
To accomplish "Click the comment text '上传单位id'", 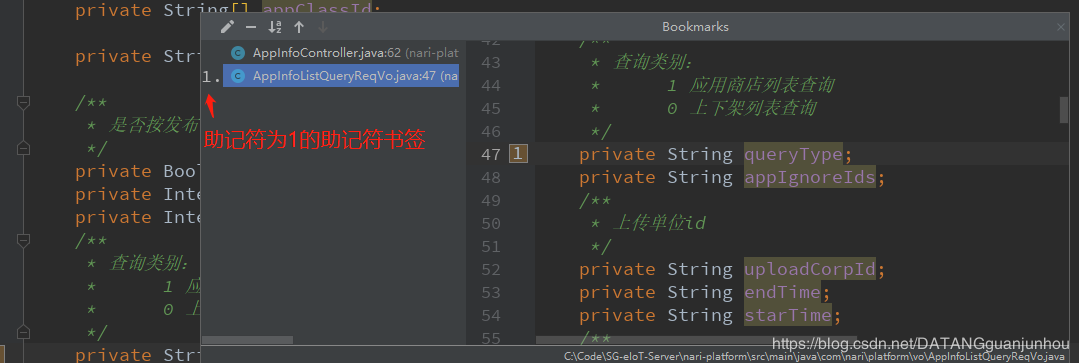I will pyautogui.click(x=659, y=223).
